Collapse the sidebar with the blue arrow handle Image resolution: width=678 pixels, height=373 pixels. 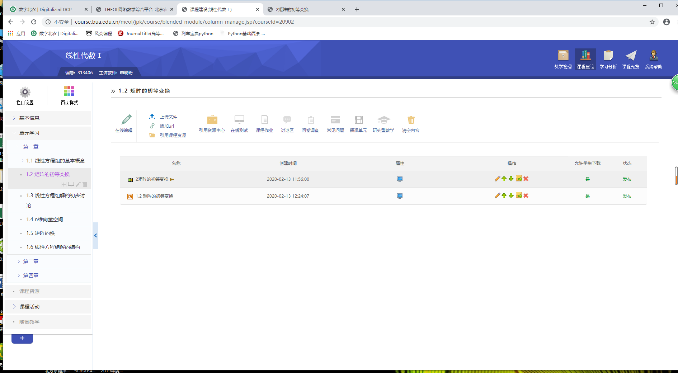pyautogui.click(x=96, y=235)
